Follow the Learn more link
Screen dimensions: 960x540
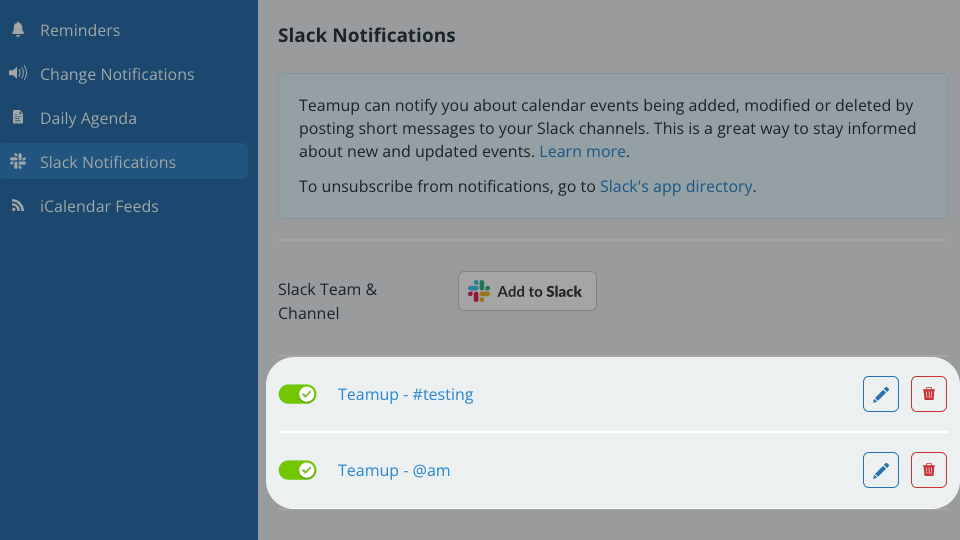pos(582,151)
